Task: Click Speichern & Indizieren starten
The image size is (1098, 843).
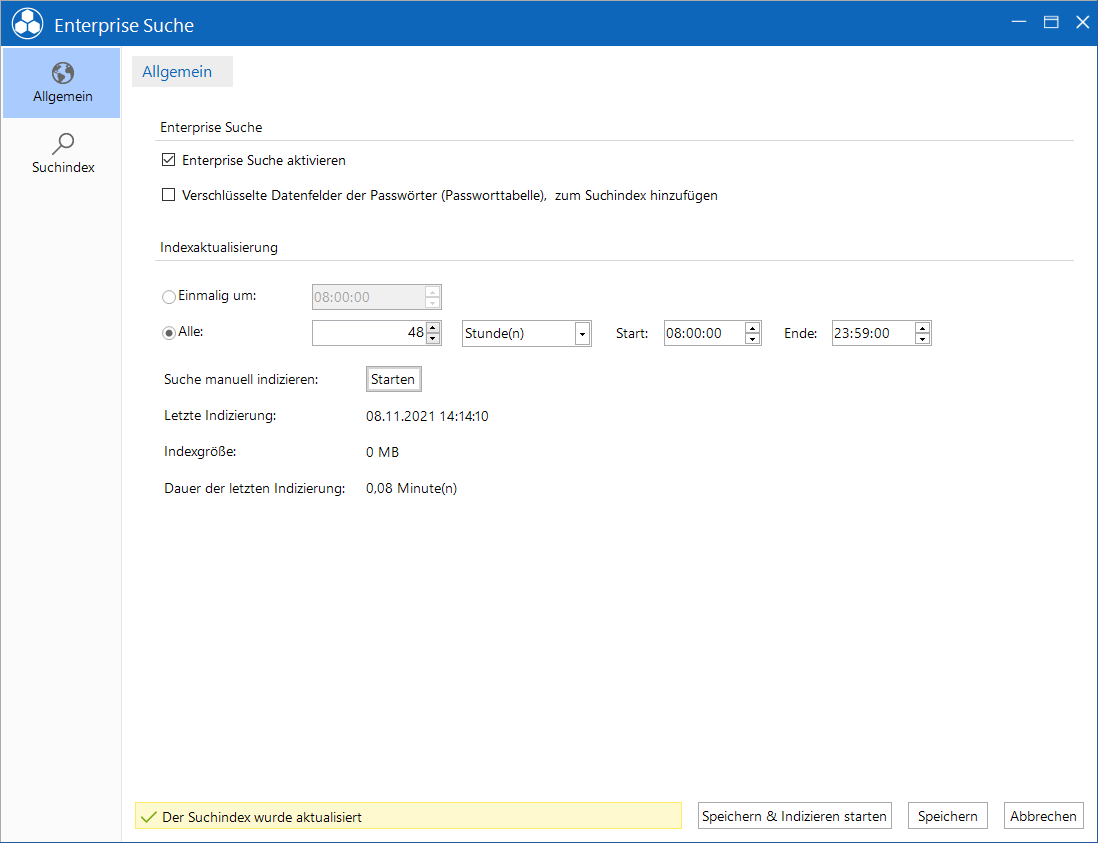Action: tap(795, 816)
